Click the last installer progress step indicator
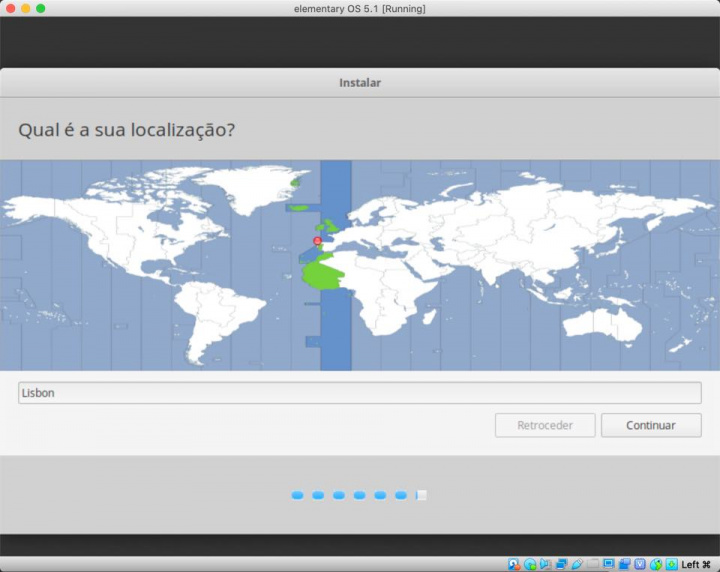Viewport: 720px width, 572px height. pos(422,495)
